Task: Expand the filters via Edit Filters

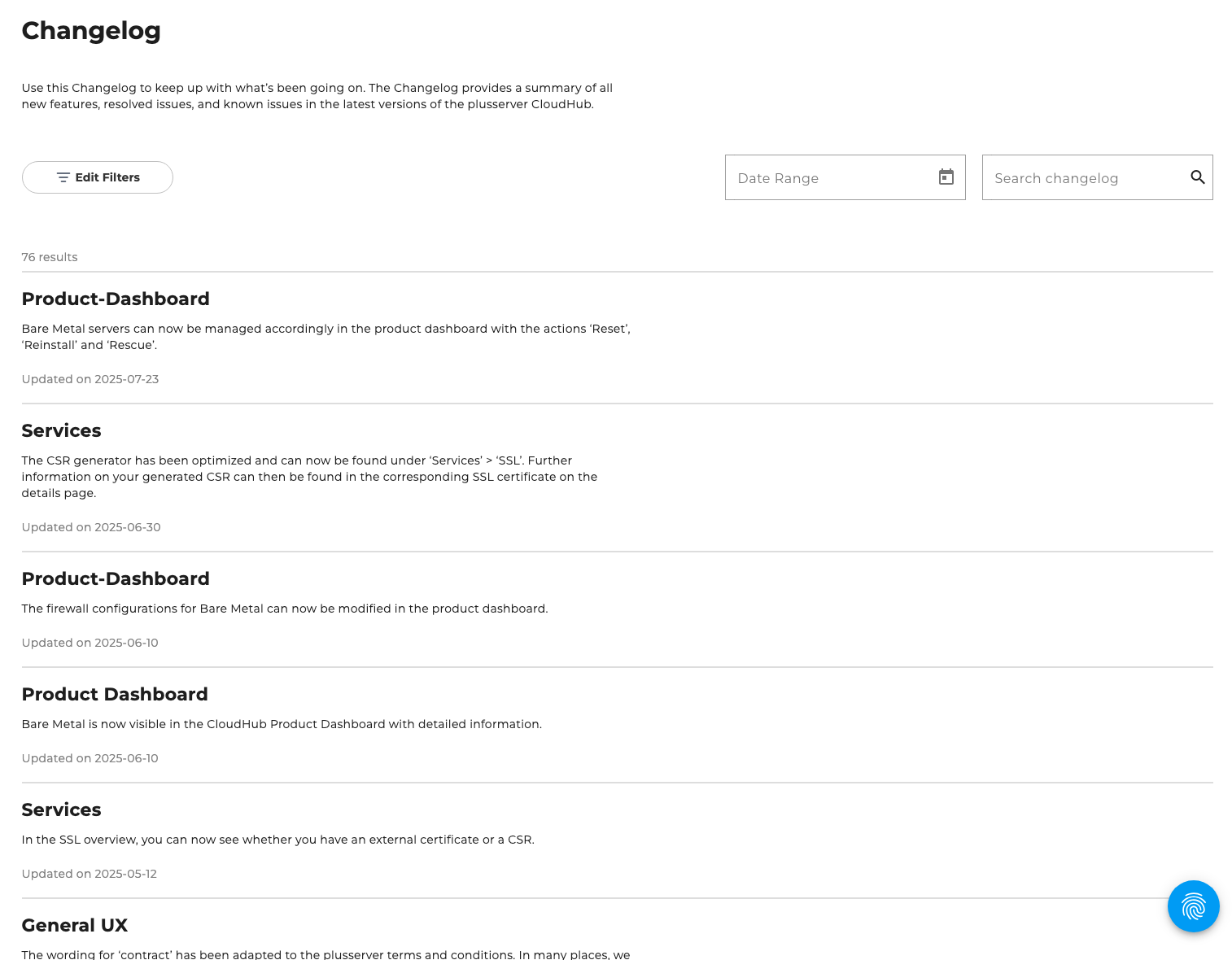Action: click(x=97, y=177)
